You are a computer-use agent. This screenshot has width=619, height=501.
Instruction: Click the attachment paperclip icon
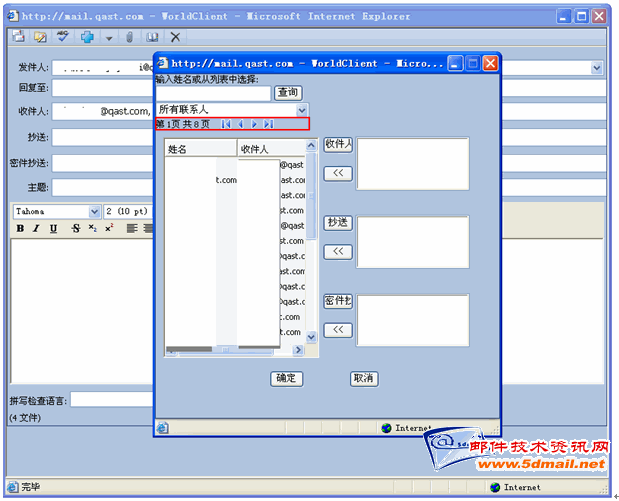click(129, 37)
